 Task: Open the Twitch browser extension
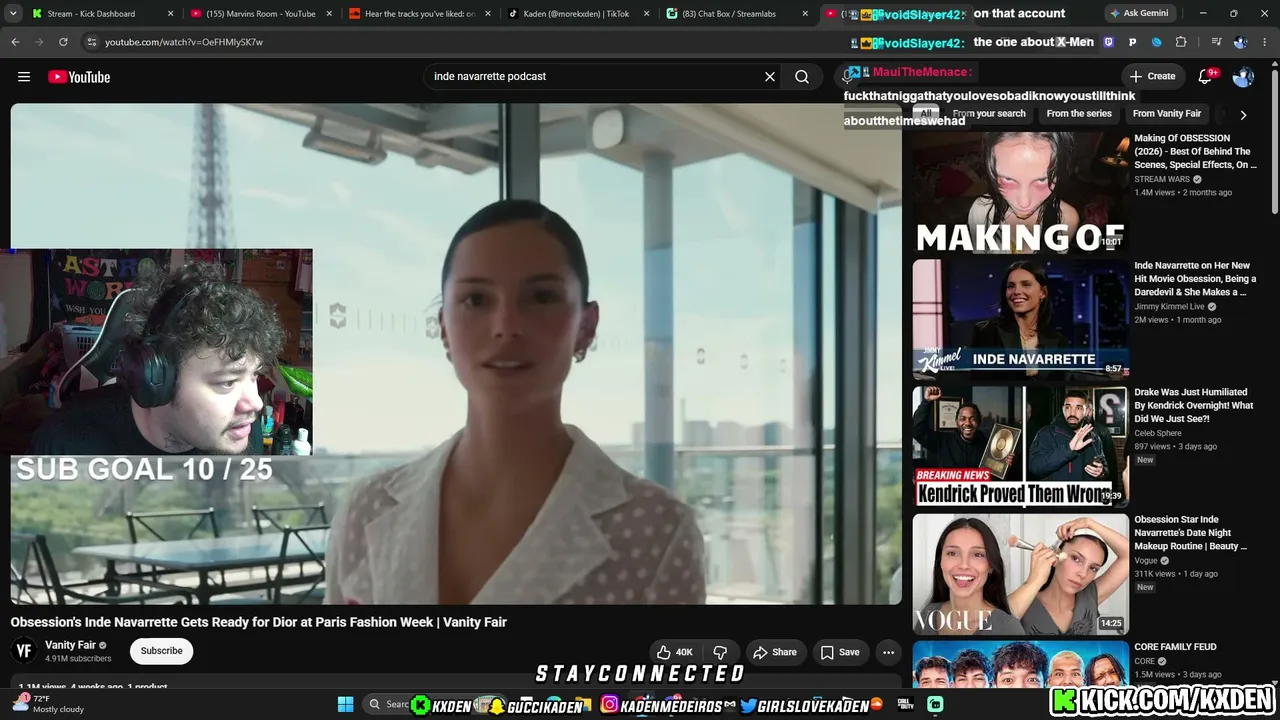point(1108,42)
